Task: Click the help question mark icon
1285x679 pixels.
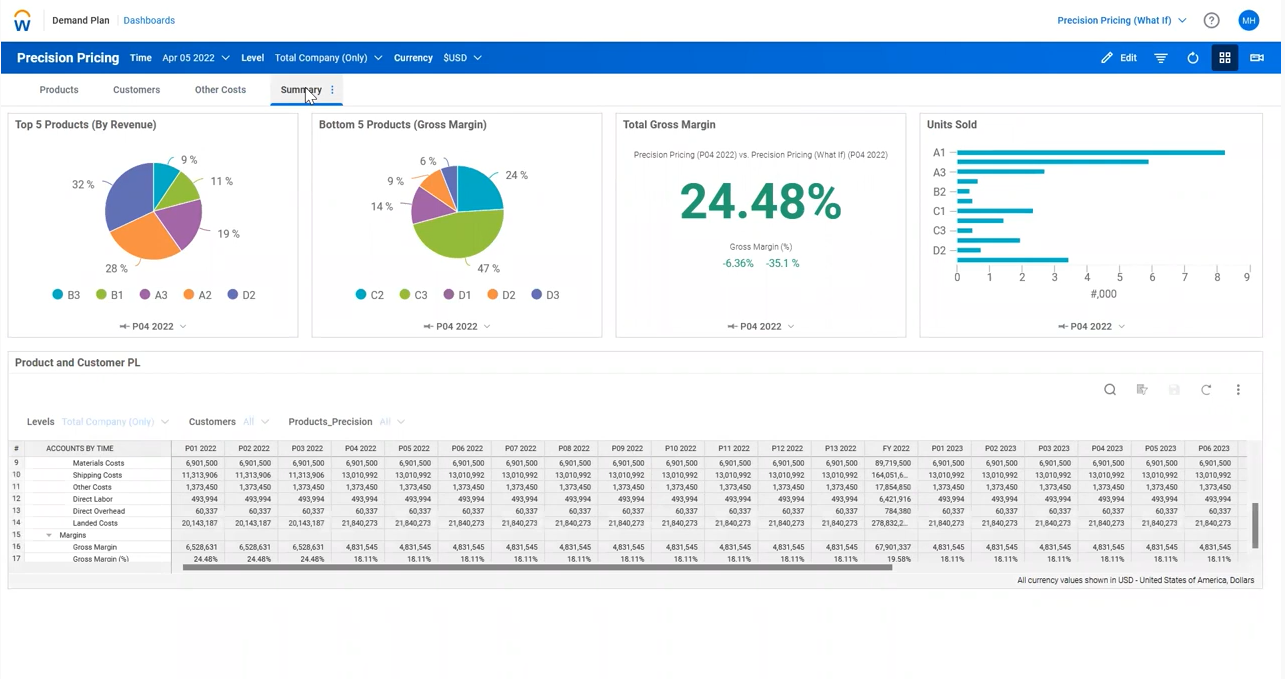Action: [x=1211, y=20]
